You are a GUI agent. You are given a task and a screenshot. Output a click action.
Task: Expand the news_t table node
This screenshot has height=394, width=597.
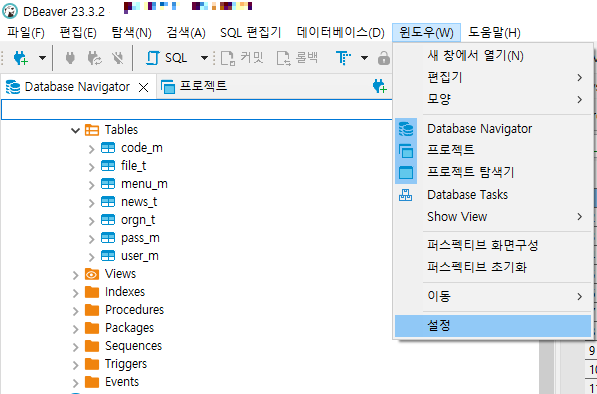pos(91,203)
